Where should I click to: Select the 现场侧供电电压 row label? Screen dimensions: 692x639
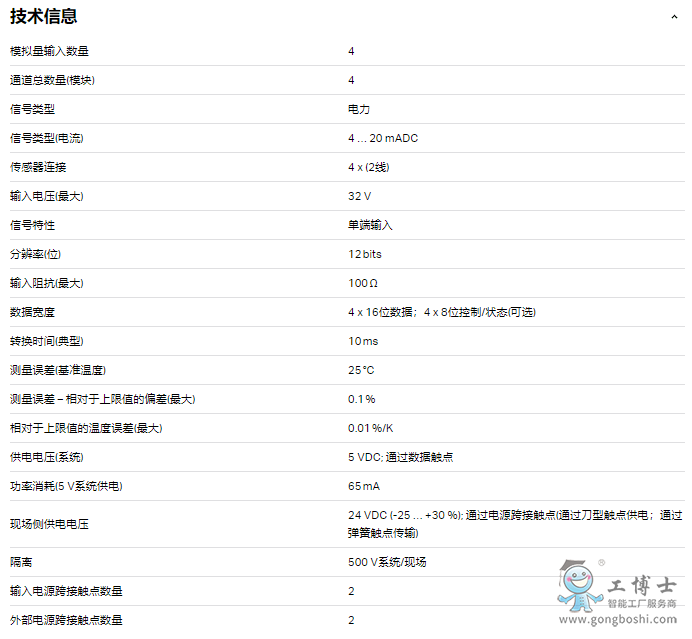(49, 523)
